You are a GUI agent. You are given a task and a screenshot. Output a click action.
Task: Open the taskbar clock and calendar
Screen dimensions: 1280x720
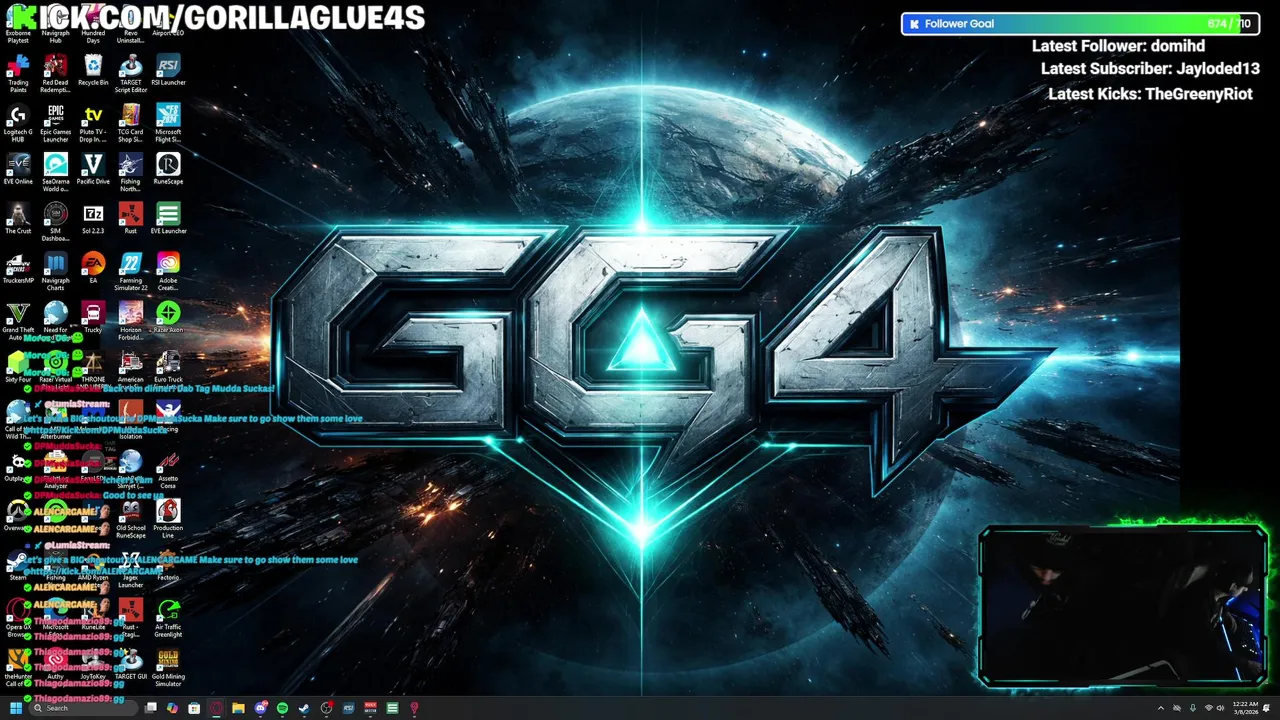(x=1246, y=708)
